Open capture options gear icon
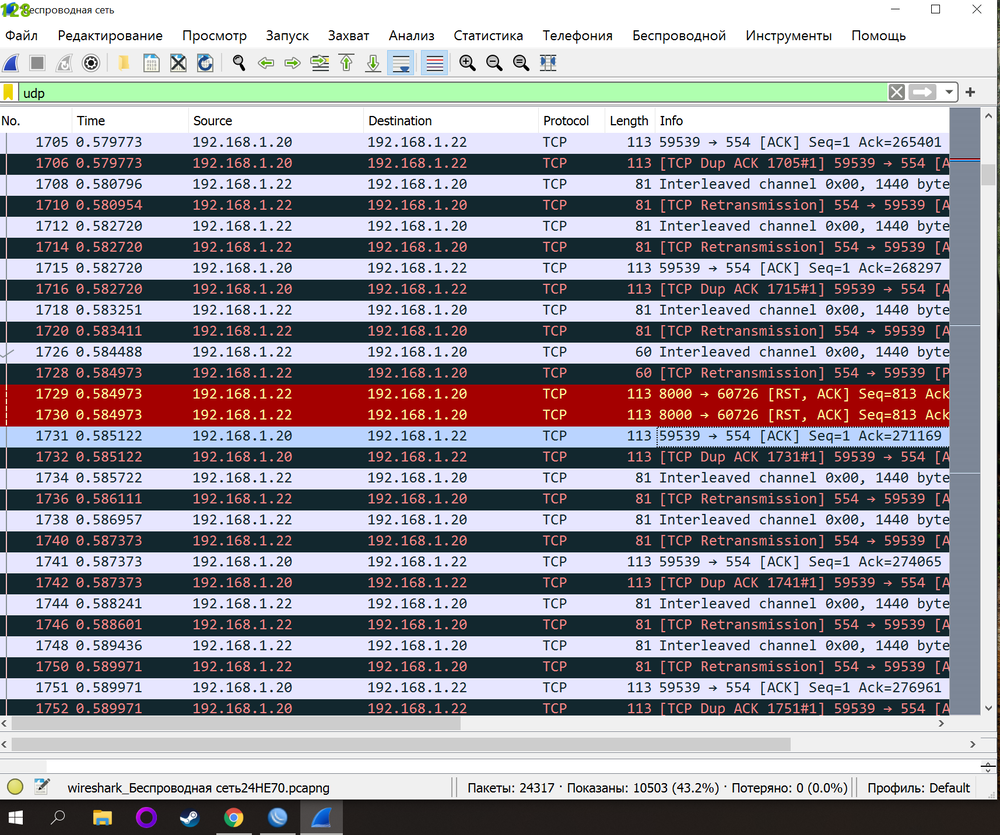 [91, 63]
